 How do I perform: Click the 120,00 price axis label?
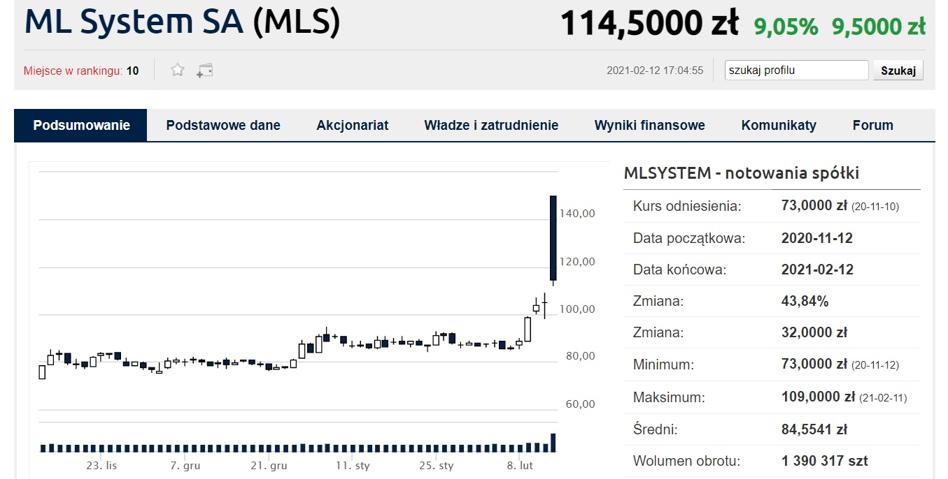(577, 261)
